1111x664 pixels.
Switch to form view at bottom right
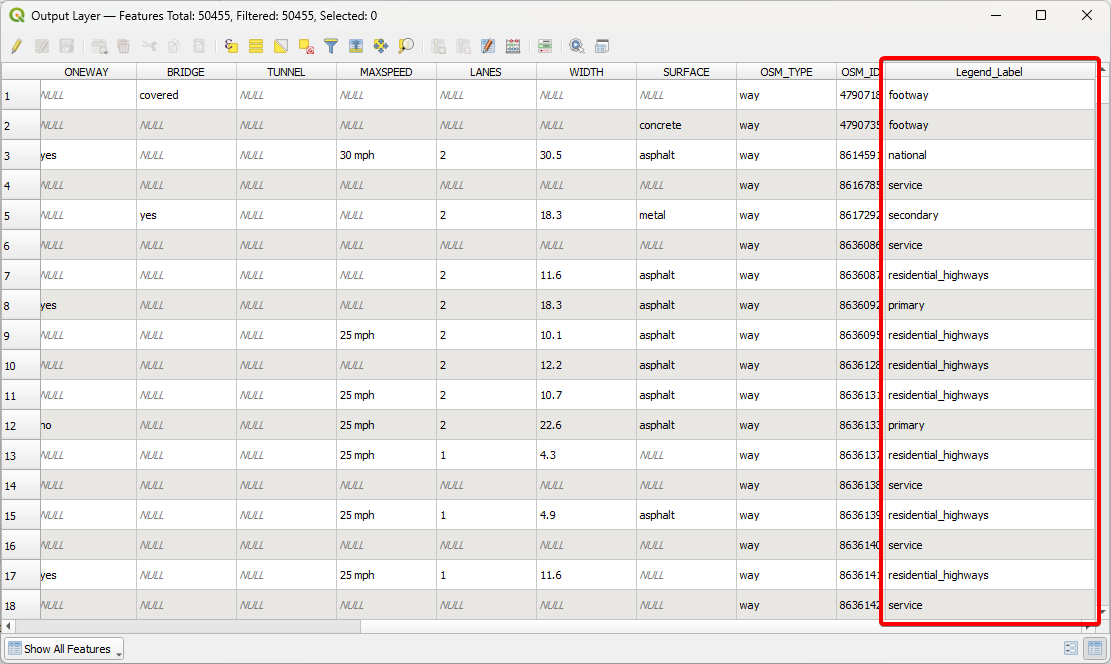1071,648
